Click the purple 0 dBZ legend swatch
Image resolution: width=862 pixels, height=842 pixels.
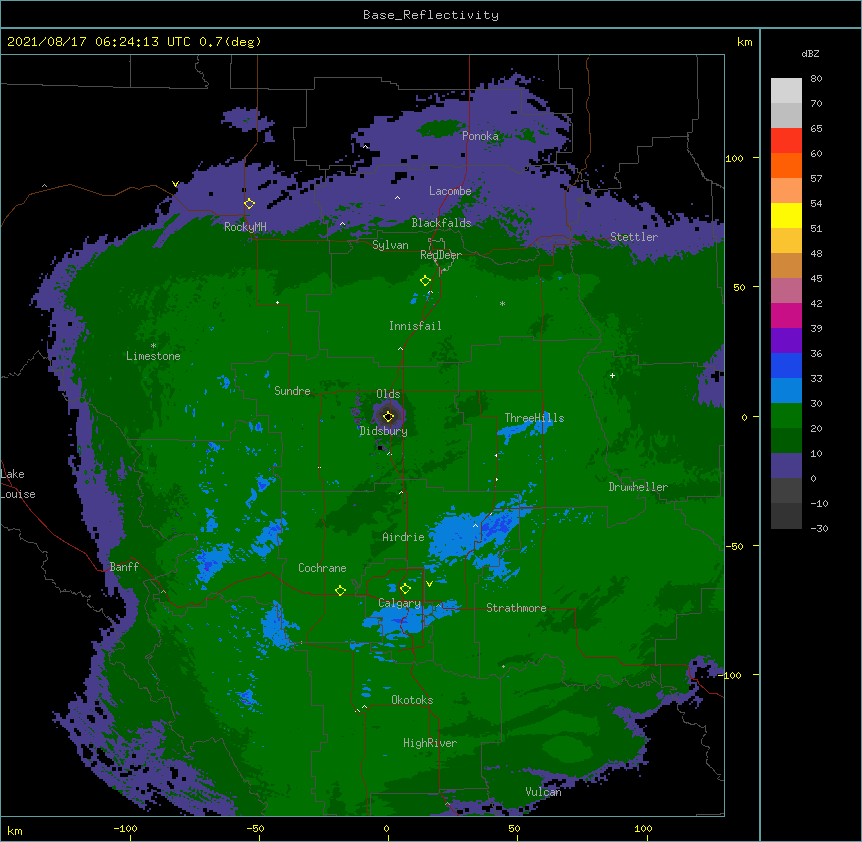click(x=786, y=466)
